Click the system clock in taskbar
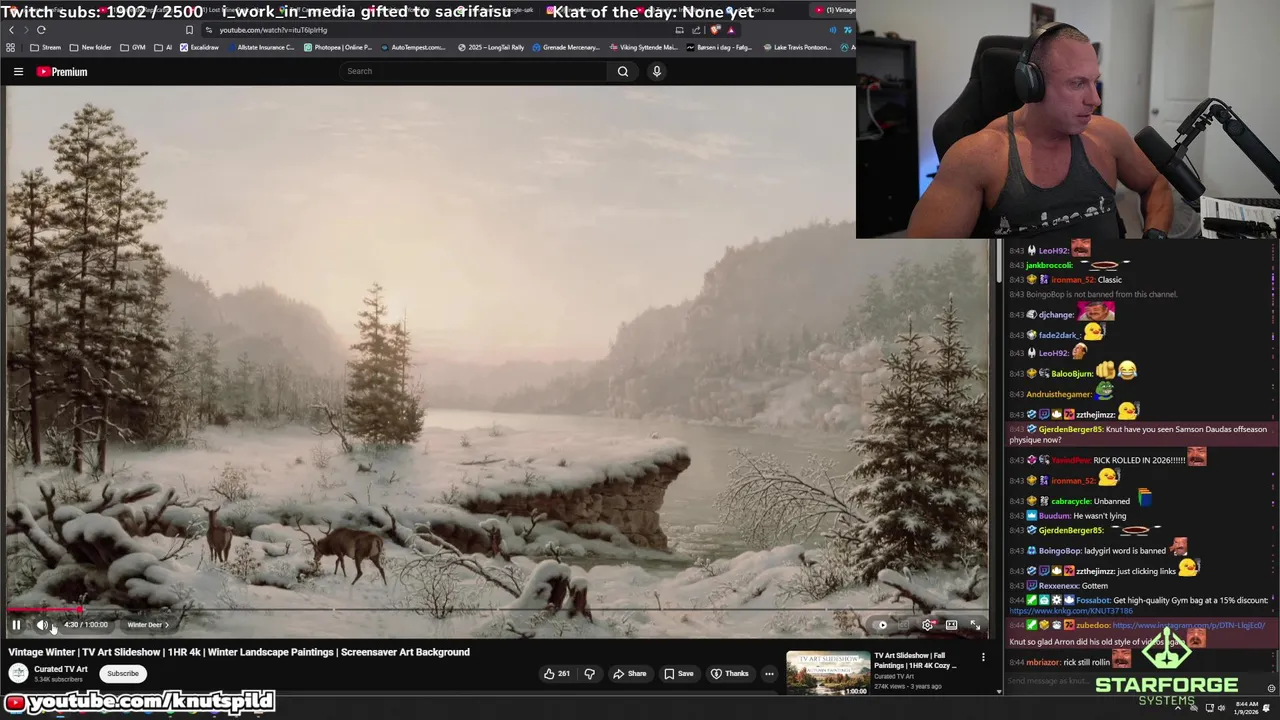This screenshot has height=720, width=1280. 1246,708
